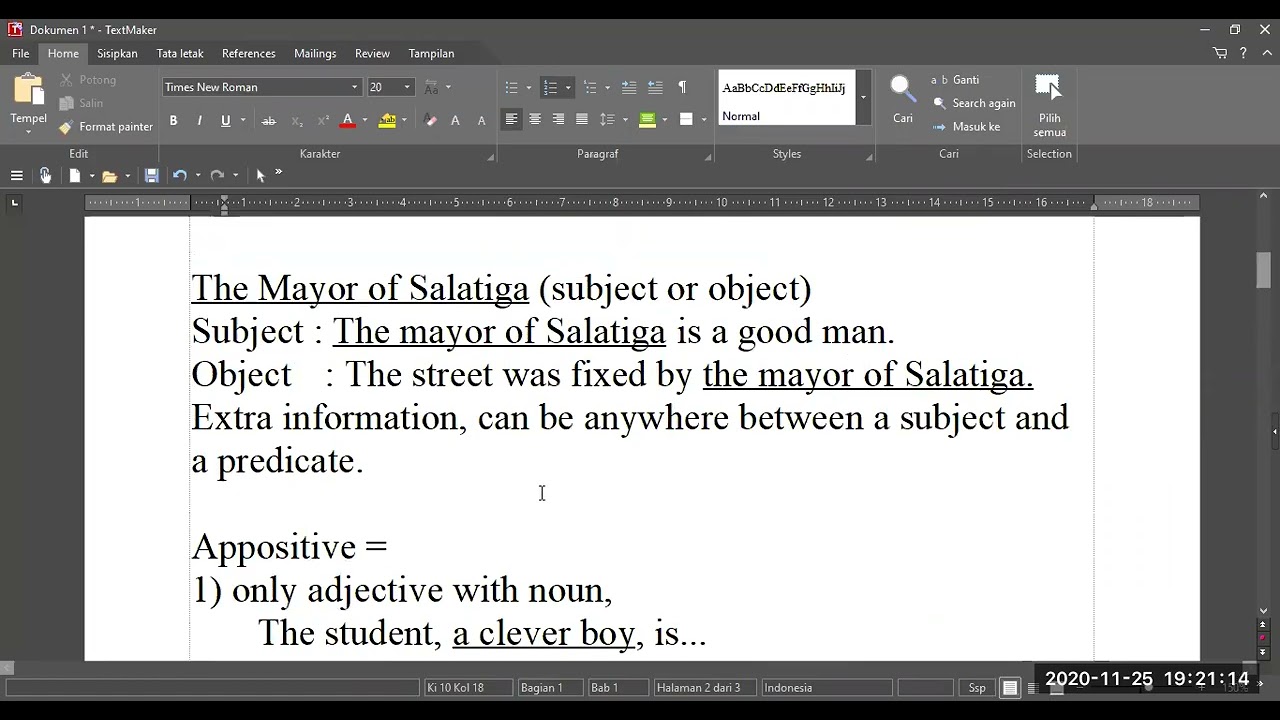The height and width of the screenshot is (720, 1280).
Task: Toggle bold formatting
Action: point(173,121)
